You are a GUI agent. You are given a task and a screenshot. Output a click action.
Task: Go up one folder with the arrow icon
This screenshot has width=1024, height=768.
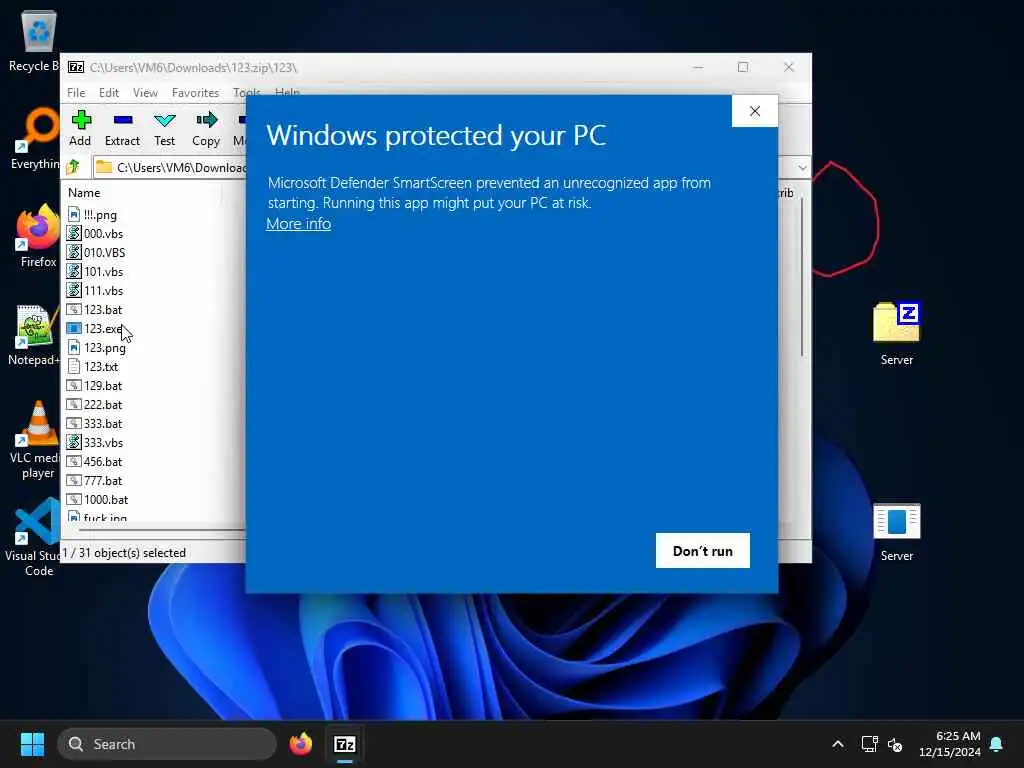click(x=73, y=167)
